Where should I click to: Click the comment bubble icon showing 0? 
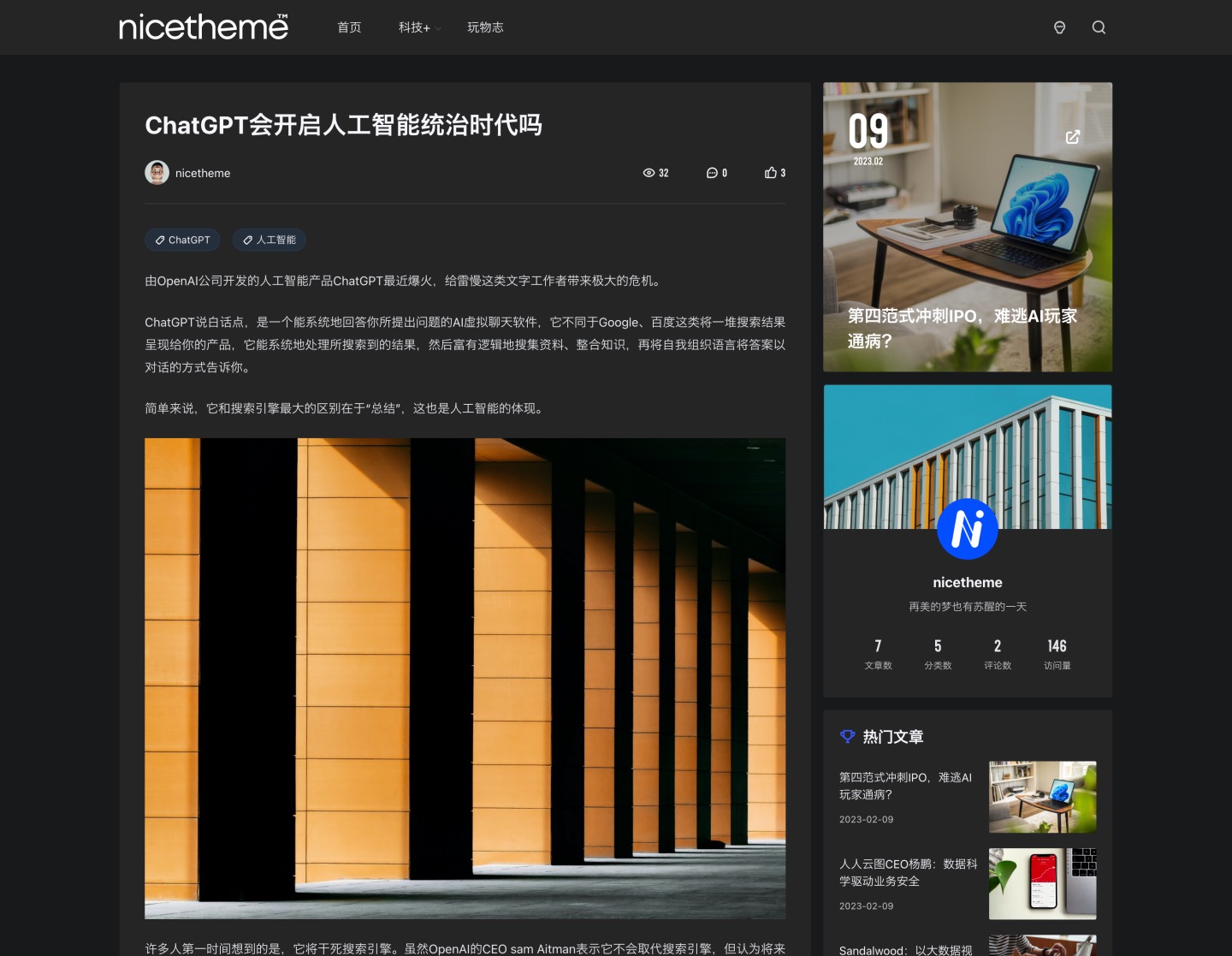point(712,173)
